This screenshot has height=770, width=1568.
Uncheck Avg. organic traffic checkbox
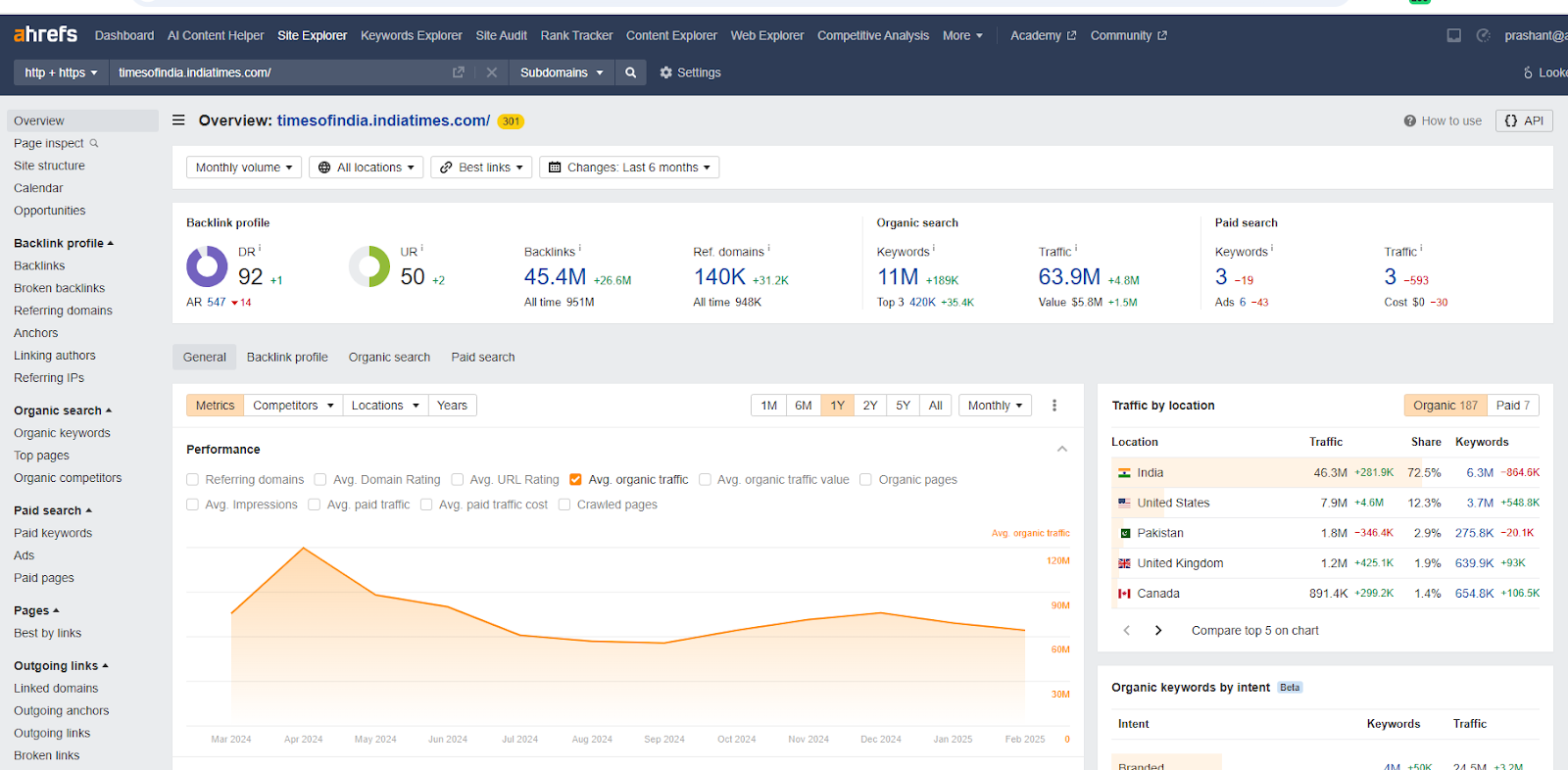click(x=575, y=480)
